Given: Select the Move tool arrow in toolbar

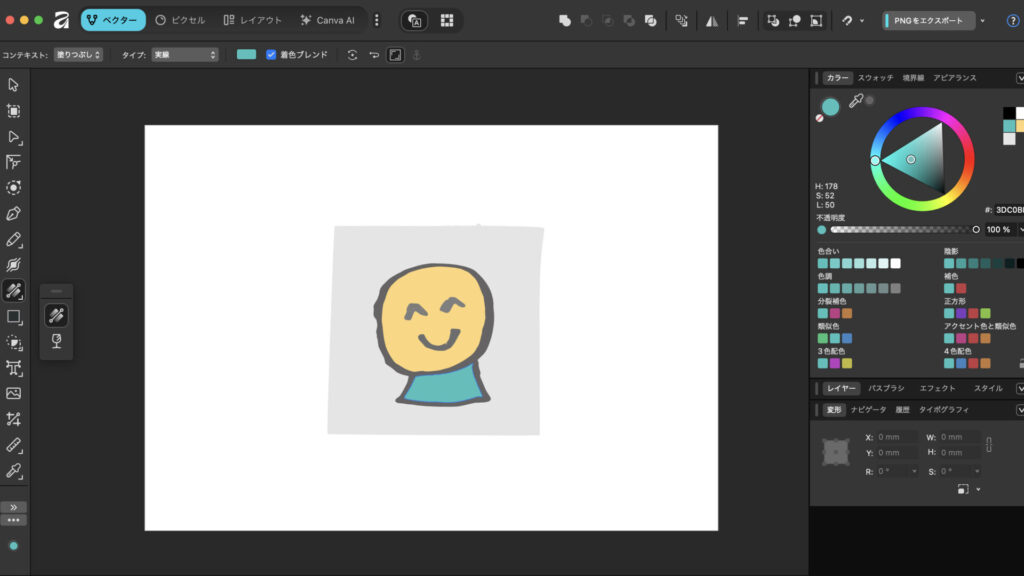Looking at the screenshot, I should pyautogui.click(x=14, y=84).
